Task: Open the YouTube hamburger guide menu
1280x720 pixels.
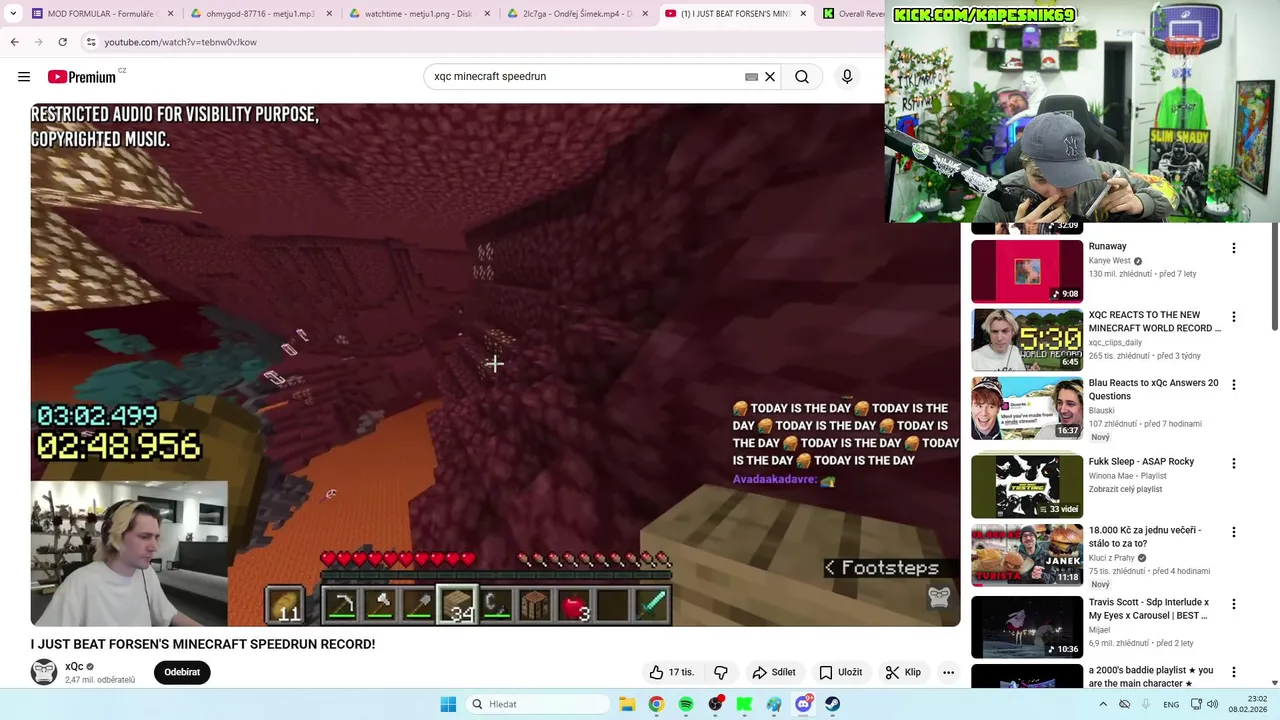Action: [x=24, y=77]
